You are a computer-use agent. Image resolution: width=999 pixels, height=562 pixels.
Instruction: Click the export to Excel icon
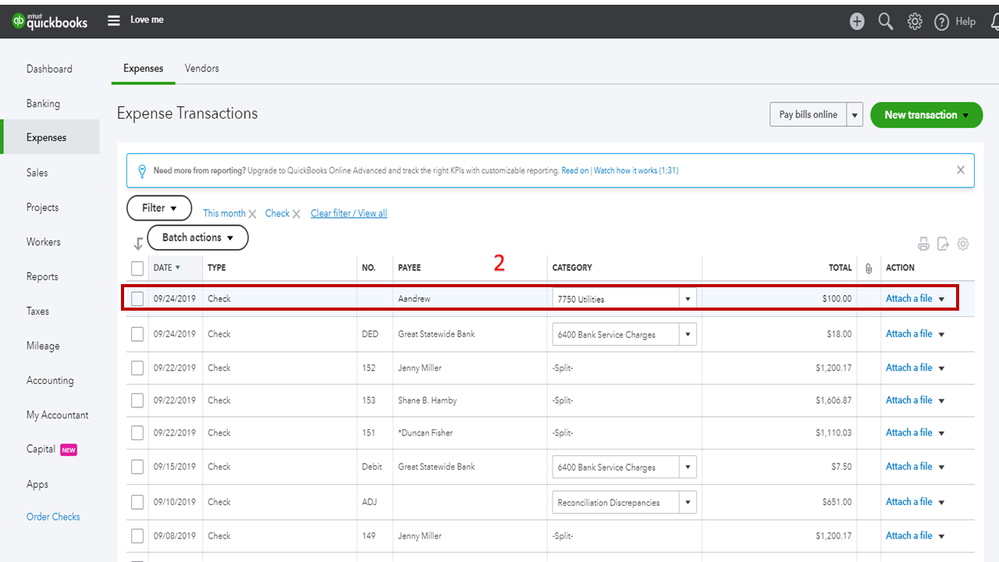(x=943, y=244)
